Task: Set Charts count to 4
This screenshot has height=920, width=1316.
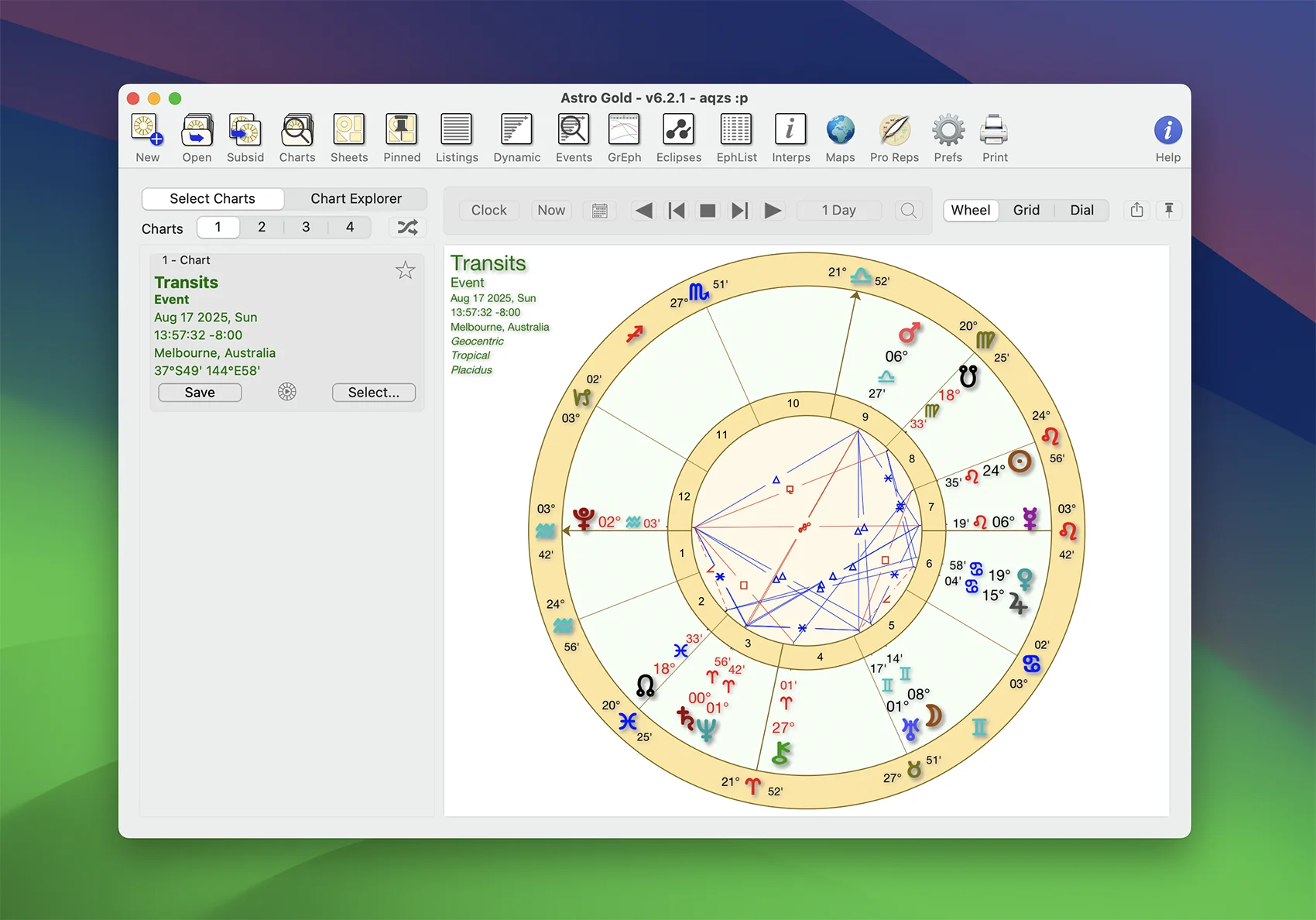Action: (x=350, y=227)
